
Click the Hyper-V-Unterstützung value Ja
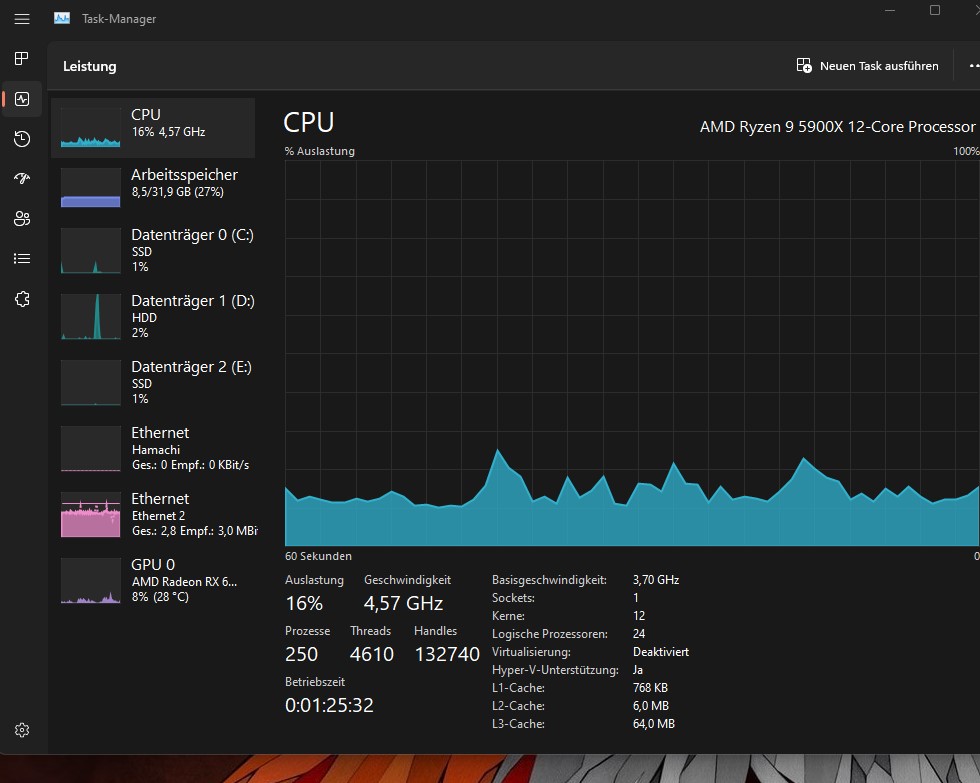[638, 670]
